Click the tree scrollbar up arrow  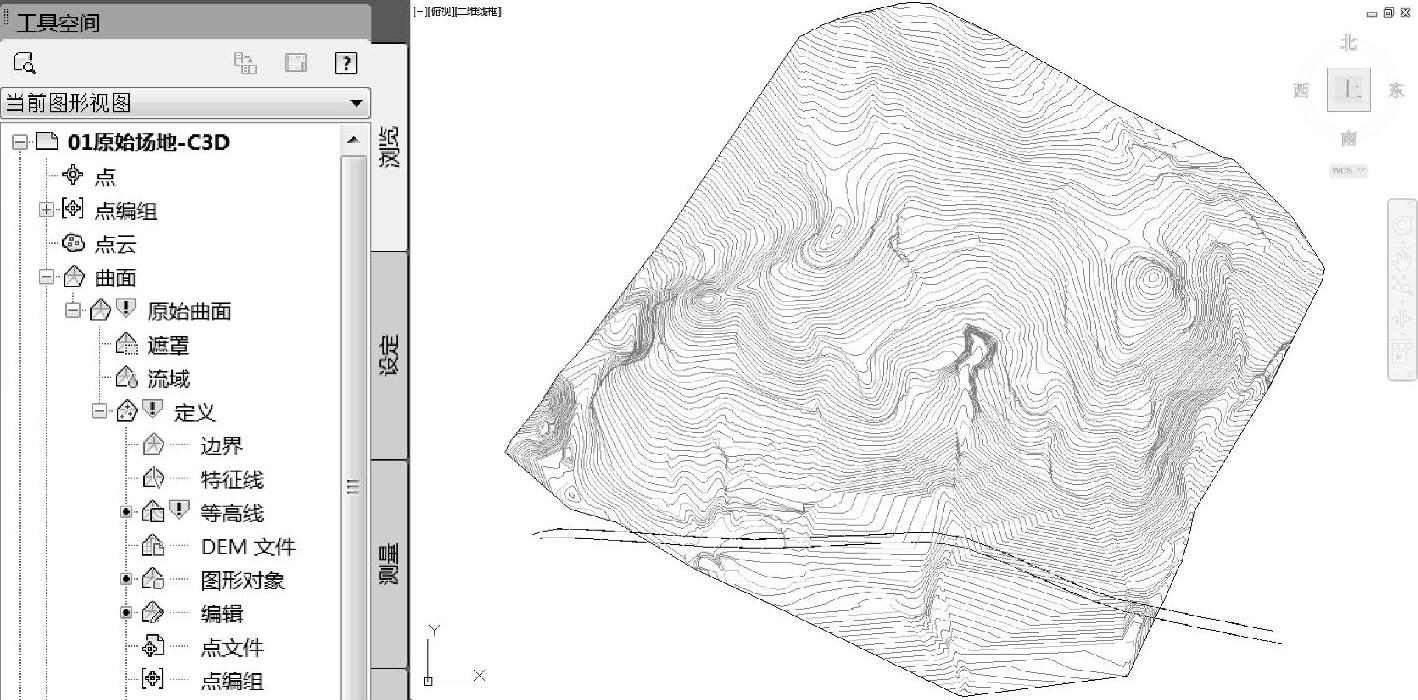352,140
